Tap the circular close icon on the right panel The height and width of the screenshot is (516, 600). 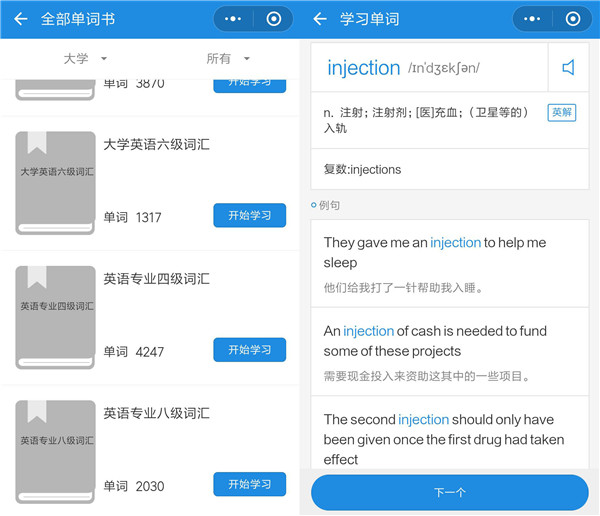click(573, 19)
